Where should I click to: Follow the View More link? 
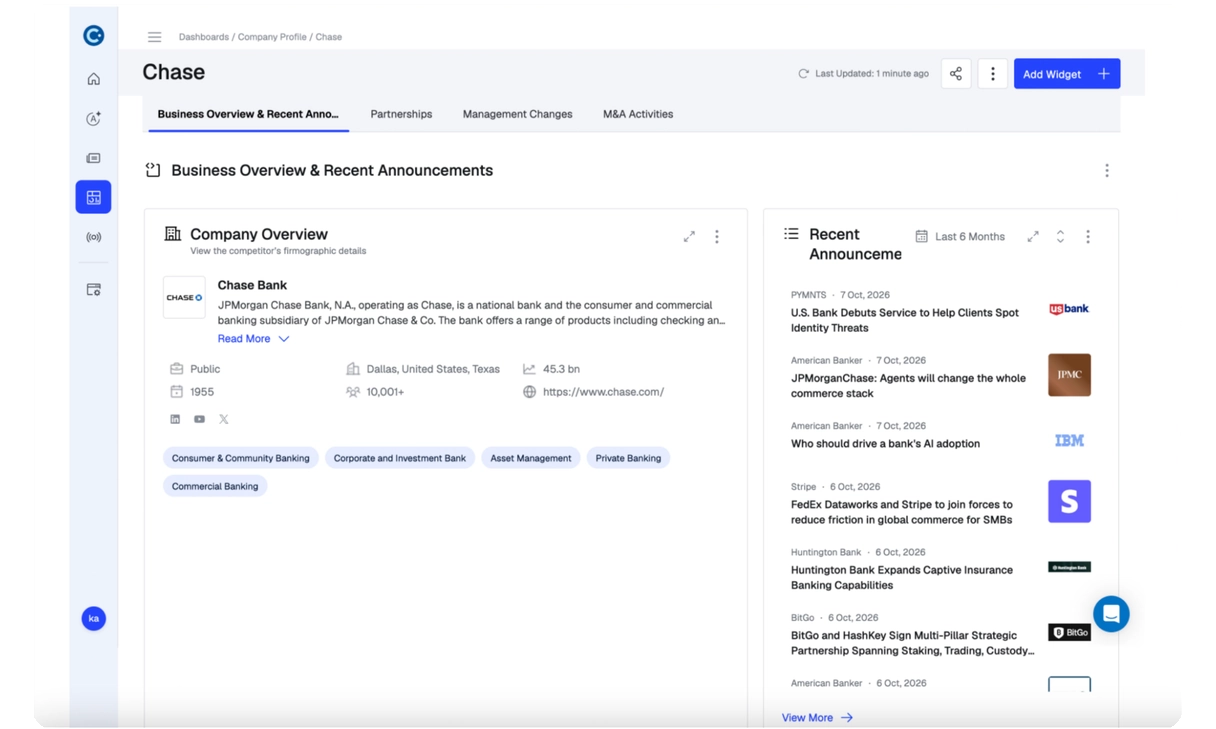[817, 717]
